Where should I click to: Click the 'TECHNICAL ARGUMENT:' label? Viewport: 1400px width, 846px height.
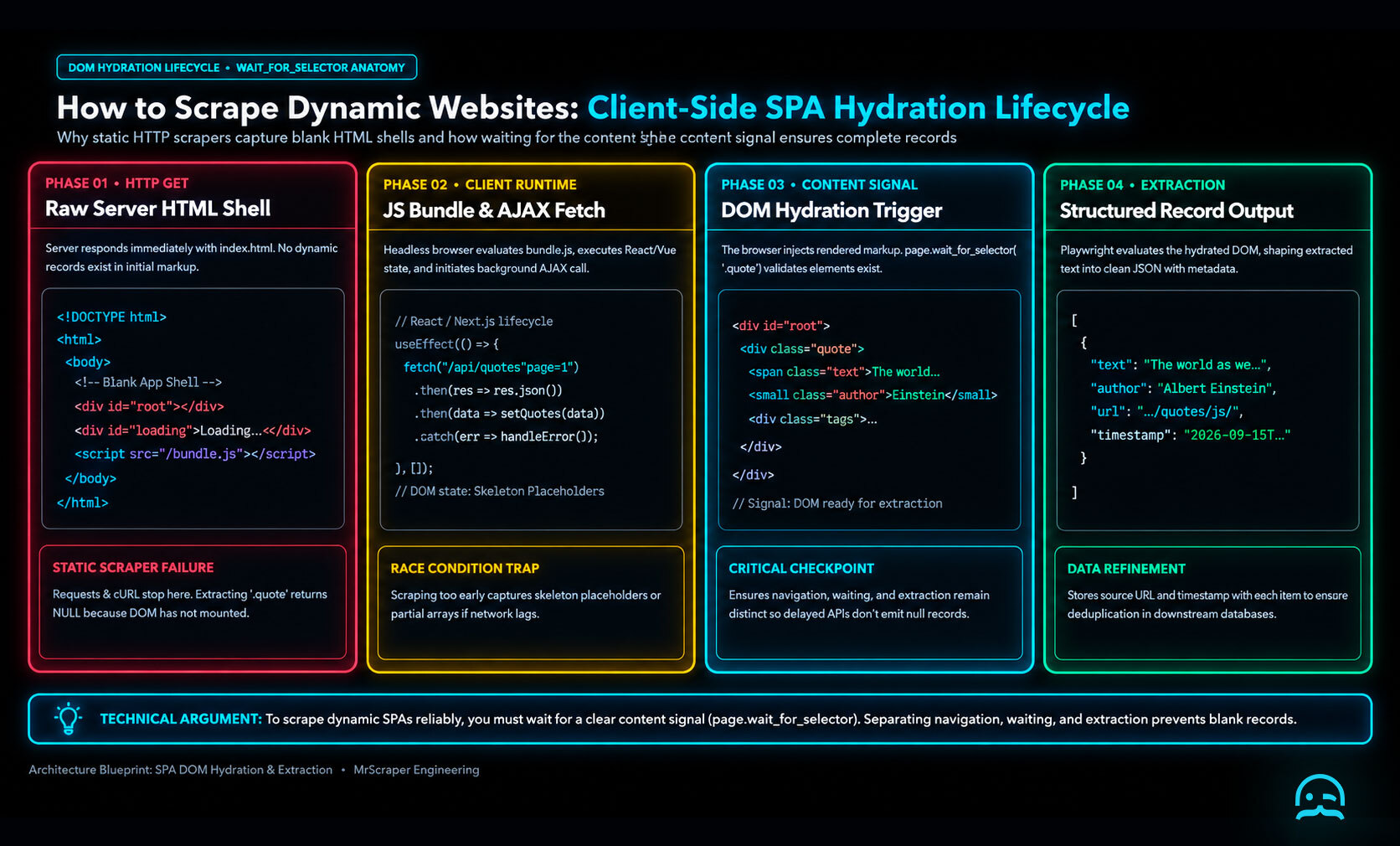181,720
